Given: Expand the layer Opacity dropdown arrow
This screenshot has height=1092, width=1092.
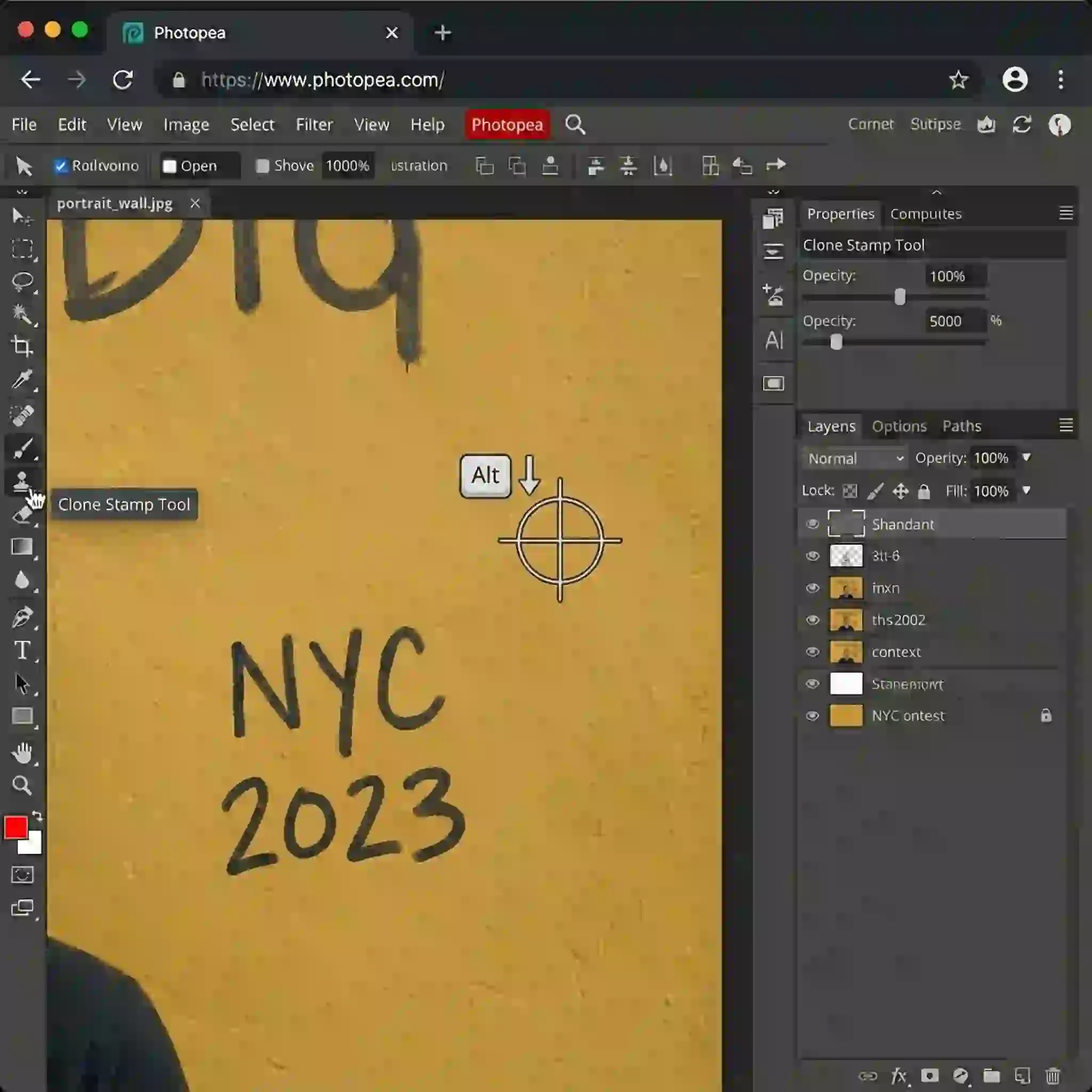Looking at the screenshot, I should pyautogui.click(x=1026, y=457).
